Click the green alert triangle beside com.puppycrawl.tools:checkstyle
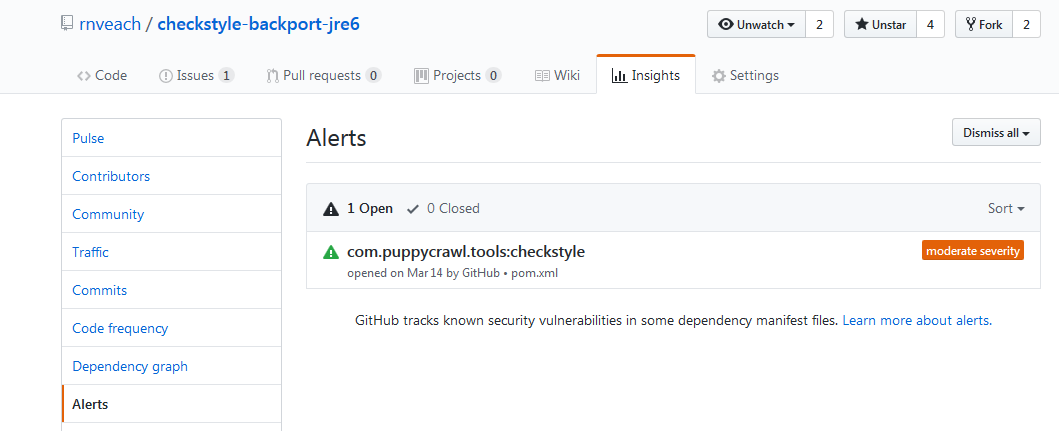1059x431 pixels. (x=331, y=253)
